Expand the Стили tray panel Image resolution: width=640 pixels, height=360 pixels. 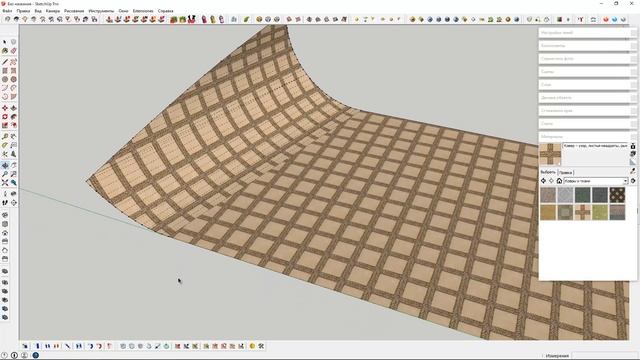(587, 123)
